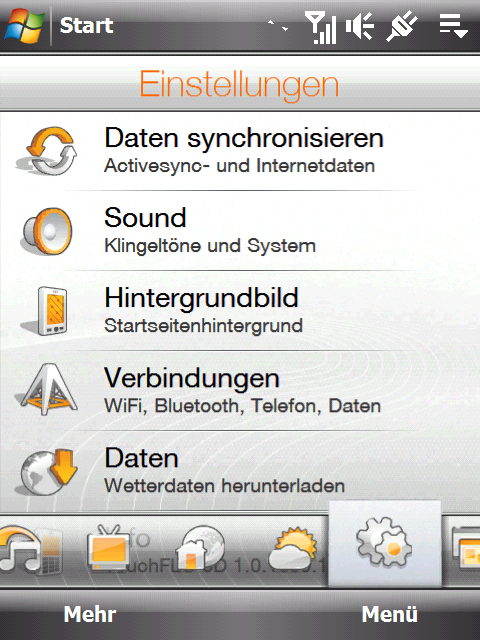Open the Windows Start flag icon
Viewport: 480px width, 640px height.
pyautogui.click(x=24, y=26)
